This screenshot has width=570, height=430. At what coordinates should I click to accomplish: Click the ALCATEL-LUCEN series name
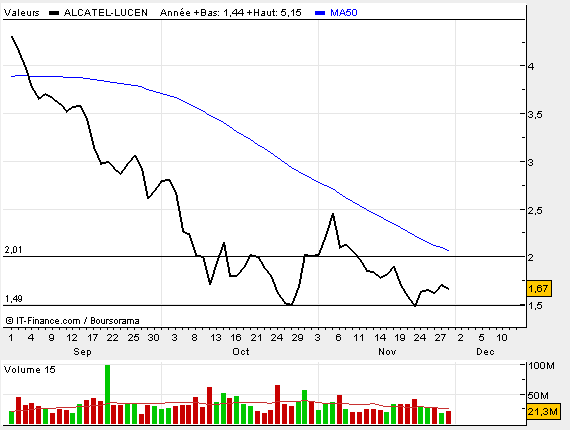106,13
